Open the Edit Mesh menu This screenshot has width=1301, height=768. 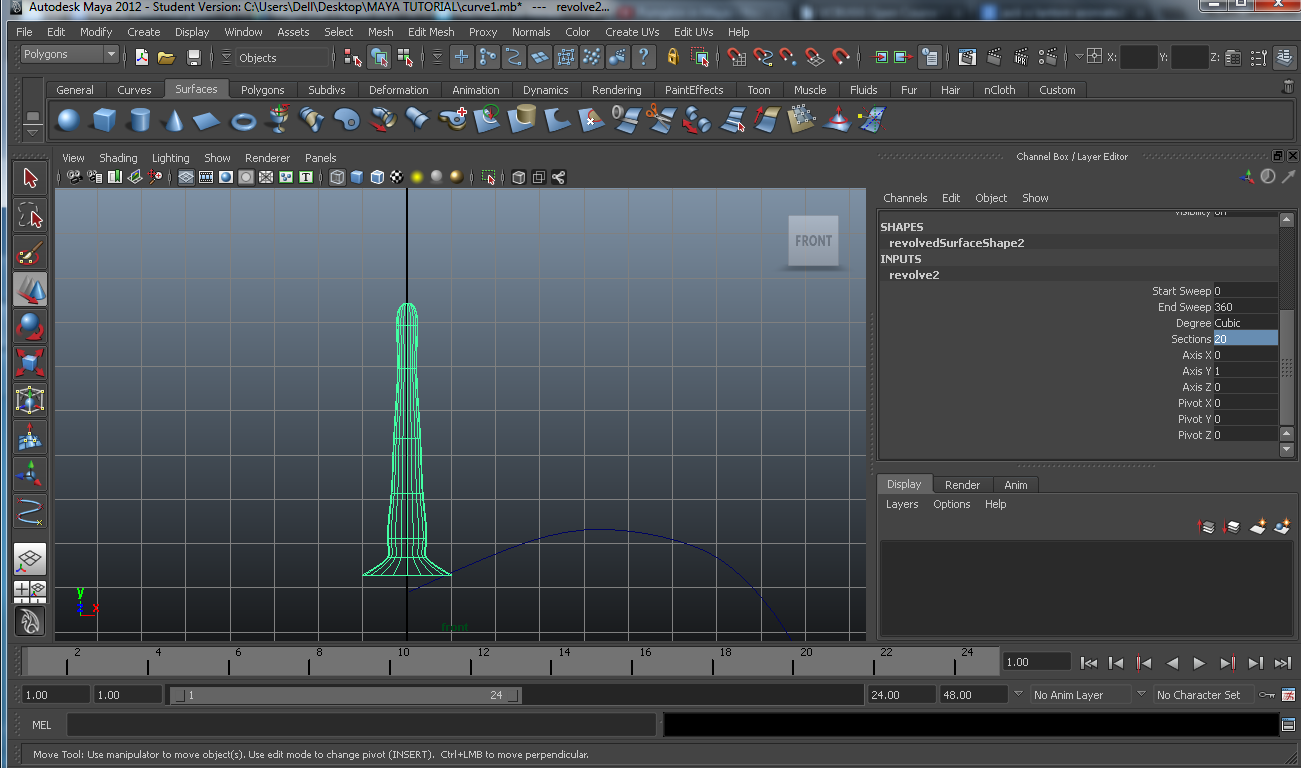coord(431,32)
